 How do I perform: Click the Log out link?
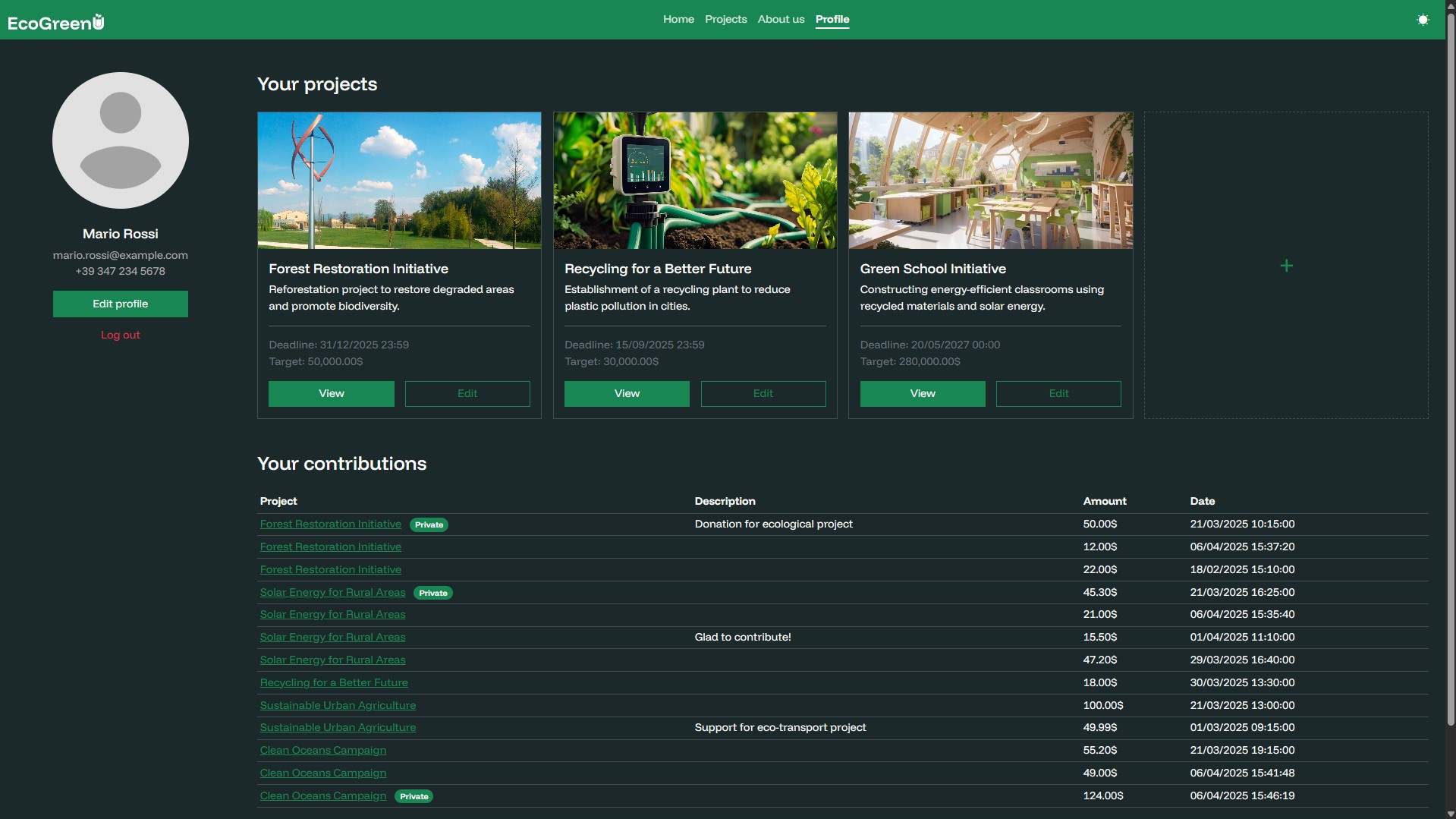tap(121, 335)
